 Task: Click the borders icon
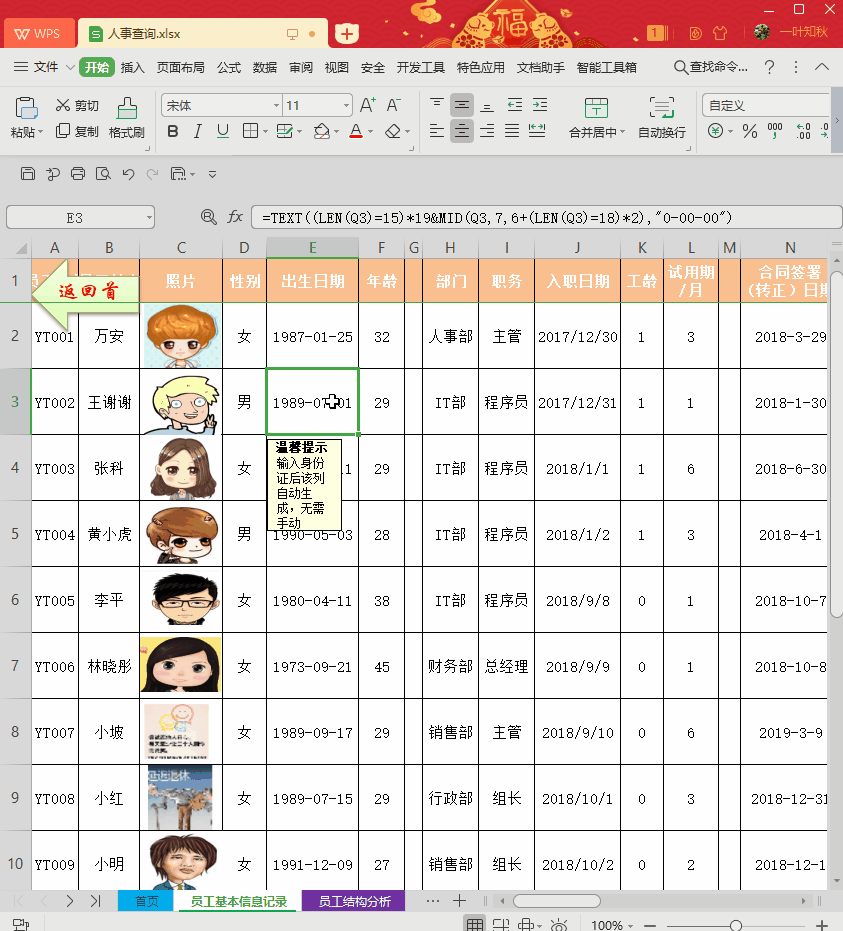coord(251,131)
